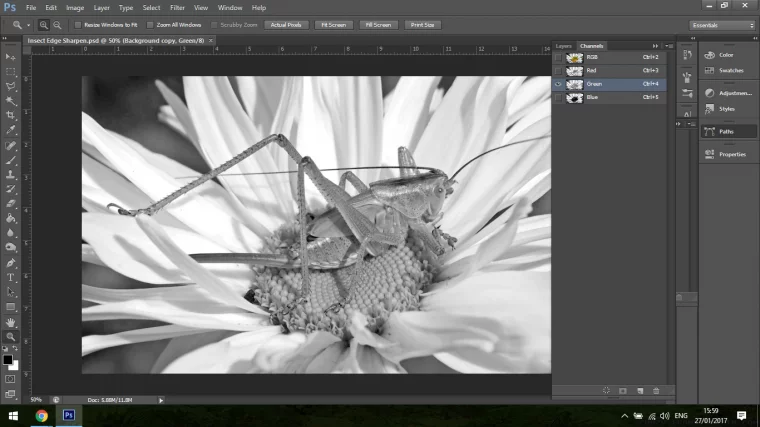Open the Filter menu
Screen dimensions: 760x427
coord(177,8)
